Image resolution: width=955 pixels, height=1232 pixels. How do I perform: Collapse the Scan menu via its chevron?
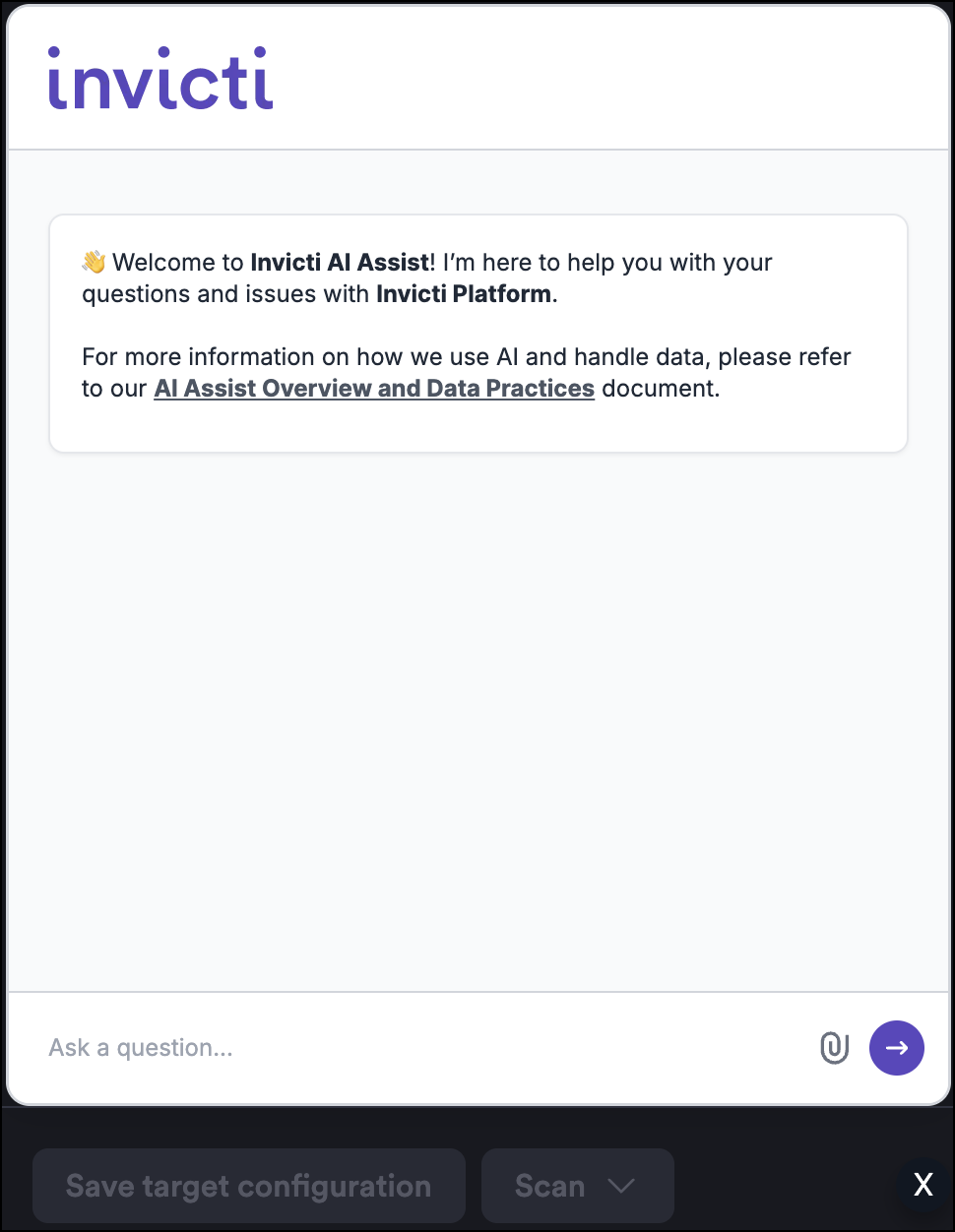(x=620, y=1186)
